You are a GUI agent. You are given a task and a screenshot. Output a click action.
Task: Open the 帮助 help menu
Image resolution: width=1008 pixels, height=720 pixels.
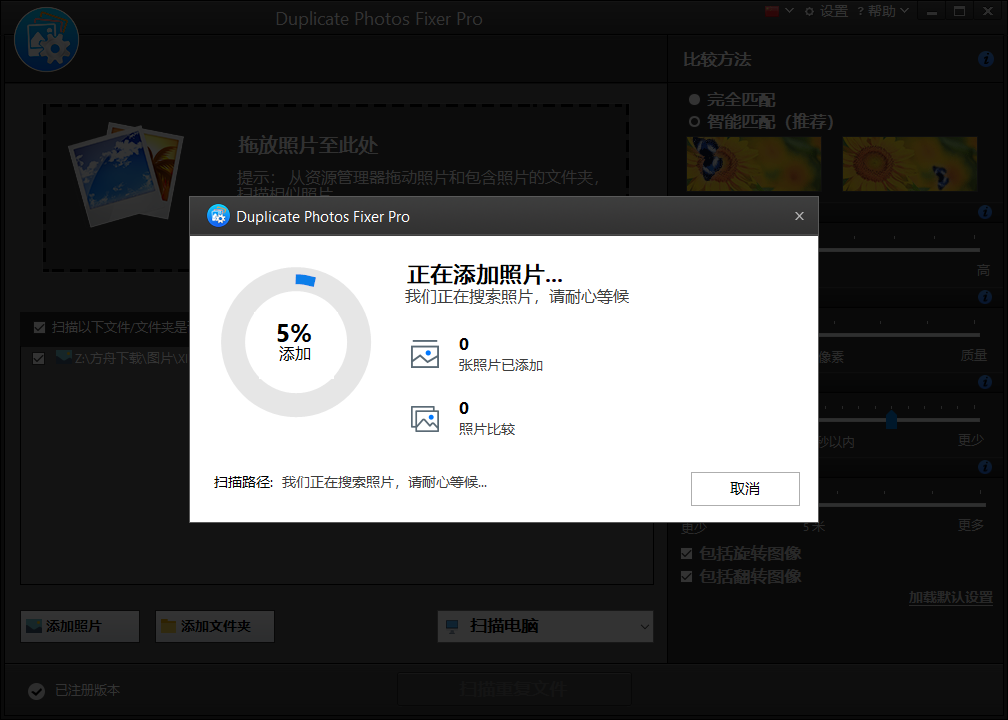click(x=882, y=11)
